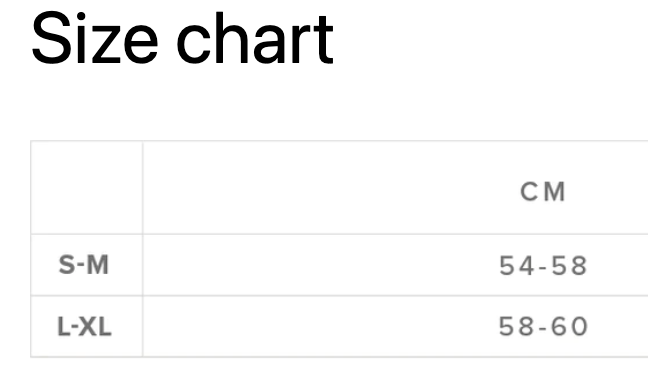Screen dimensions: 648x378
Task: Select the S-M row label
Action: click(x=84, y=265)
